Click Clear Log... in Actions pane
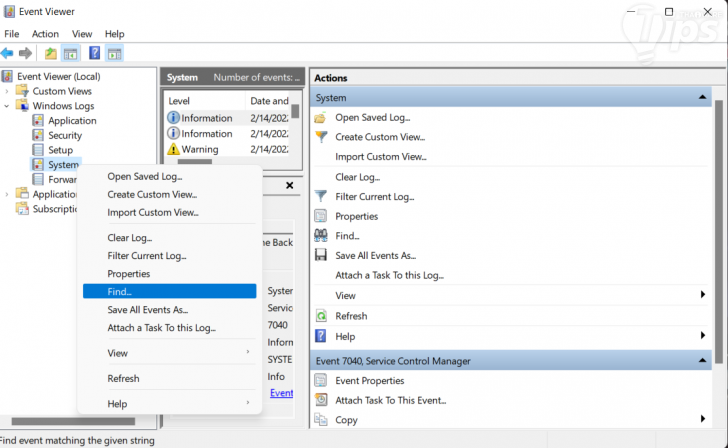This screenshot has width=728, height=448. tap(358, 177)
